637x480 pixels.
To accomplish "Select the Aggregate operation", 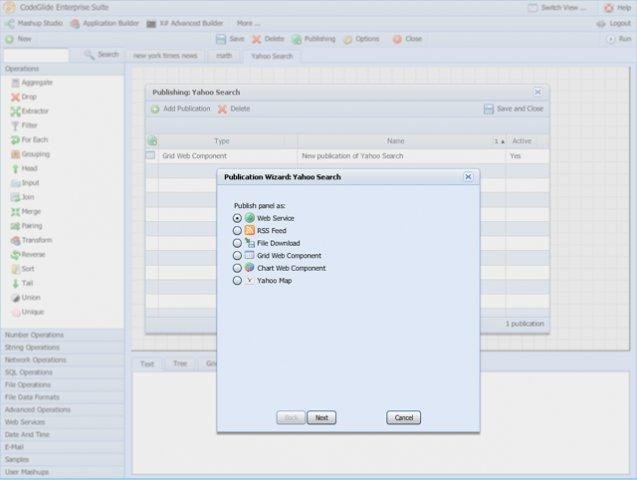I will click(x=32, y=82).
